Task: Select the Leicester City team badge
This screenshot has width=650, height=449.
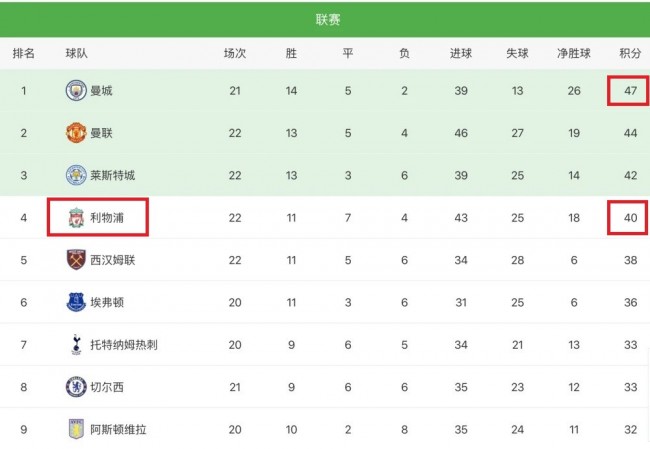Action: [76, 175]
